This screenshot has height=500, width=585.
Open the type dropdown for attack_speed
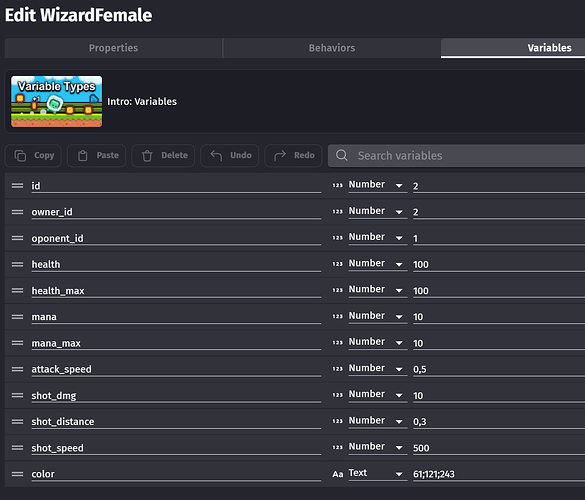(377, 369)
